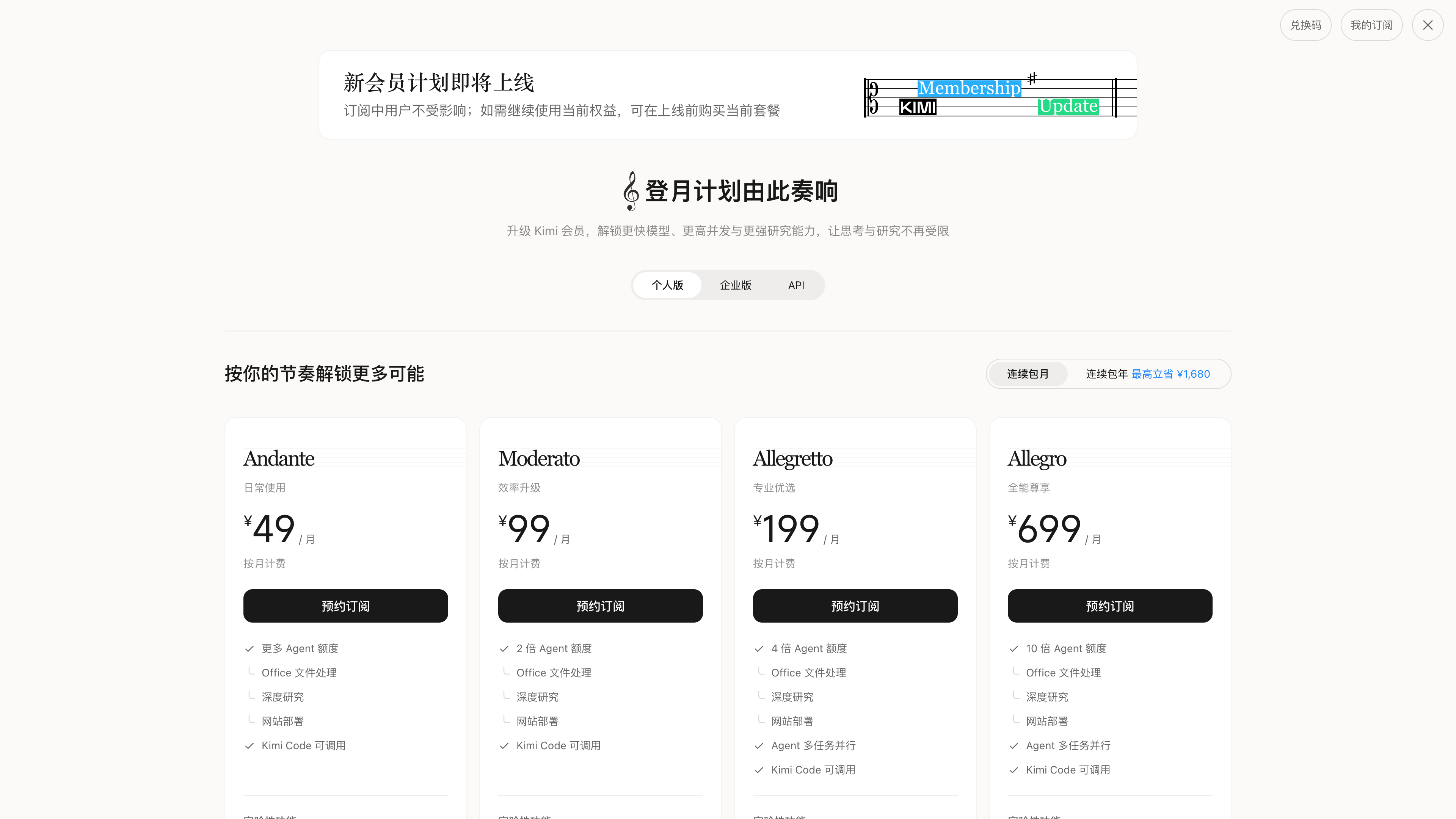Click the Allegro plan title
This screenshot has width=1456, height=819.
[1037, 458]
